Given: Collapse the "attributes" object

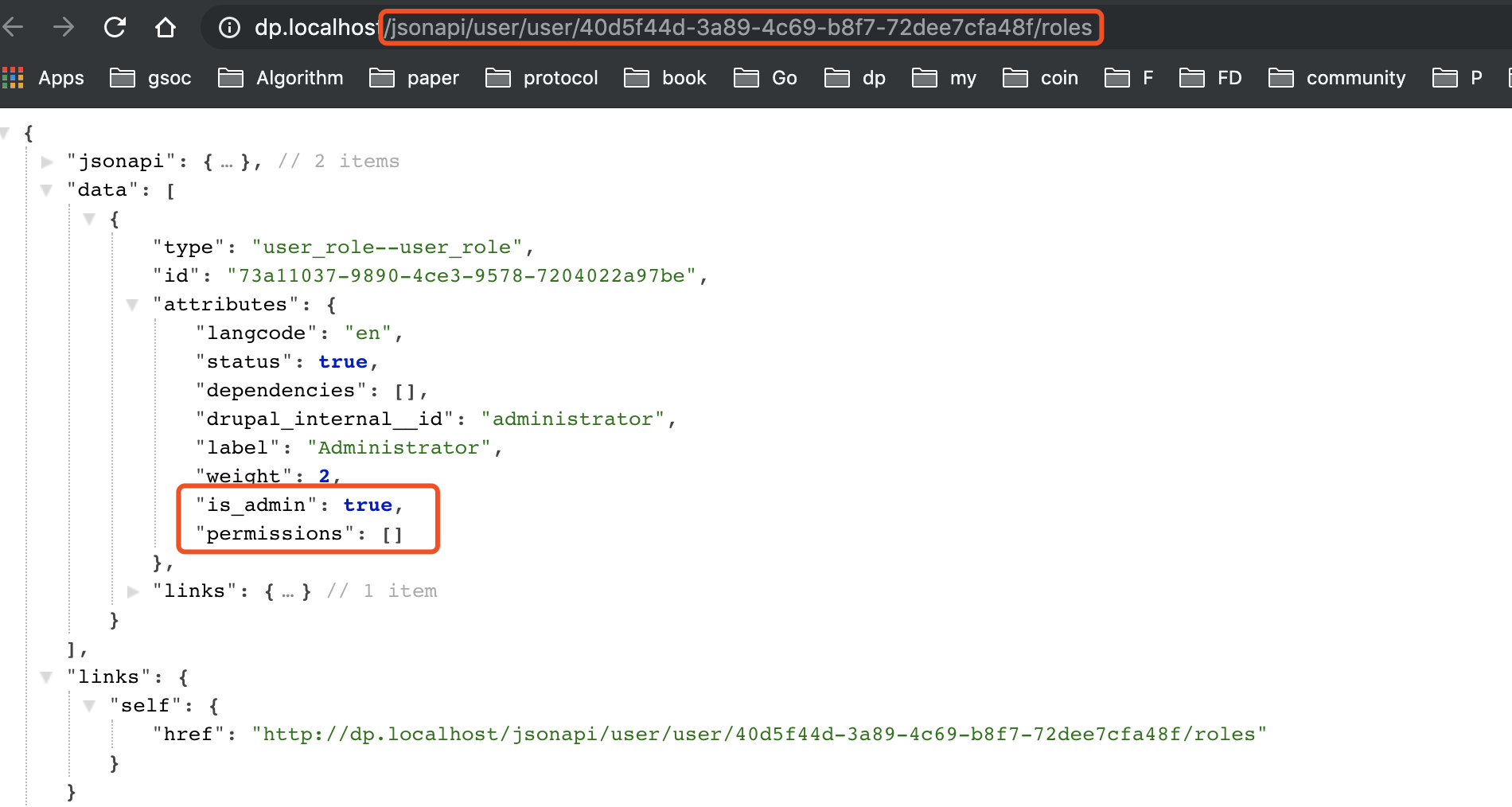Looking at the screenshot, I should point(133,305).
